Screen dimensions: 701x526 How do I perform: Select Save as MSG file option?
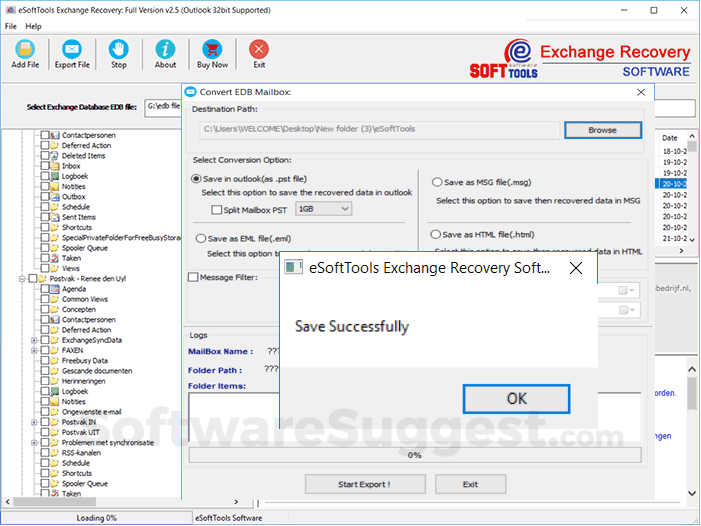(x=437, y=182)
